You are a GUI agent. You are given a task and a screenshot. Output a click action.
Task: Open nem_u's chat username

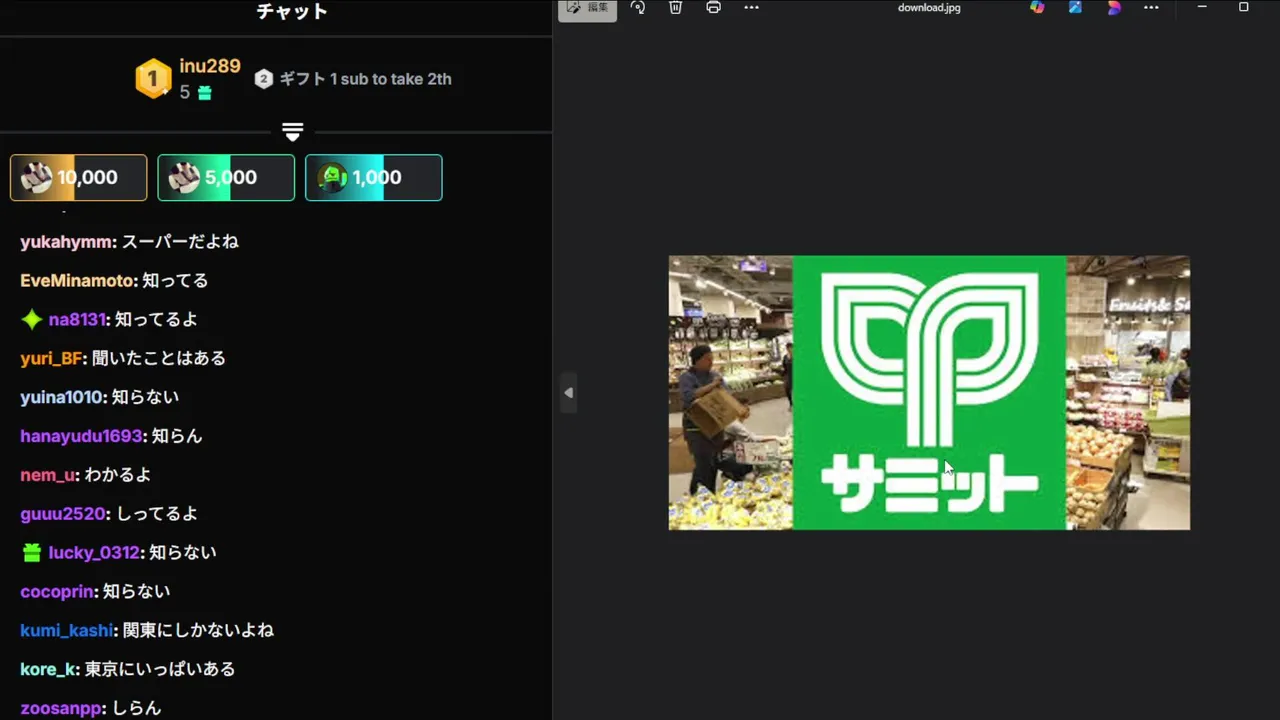[x=48, y=475]
